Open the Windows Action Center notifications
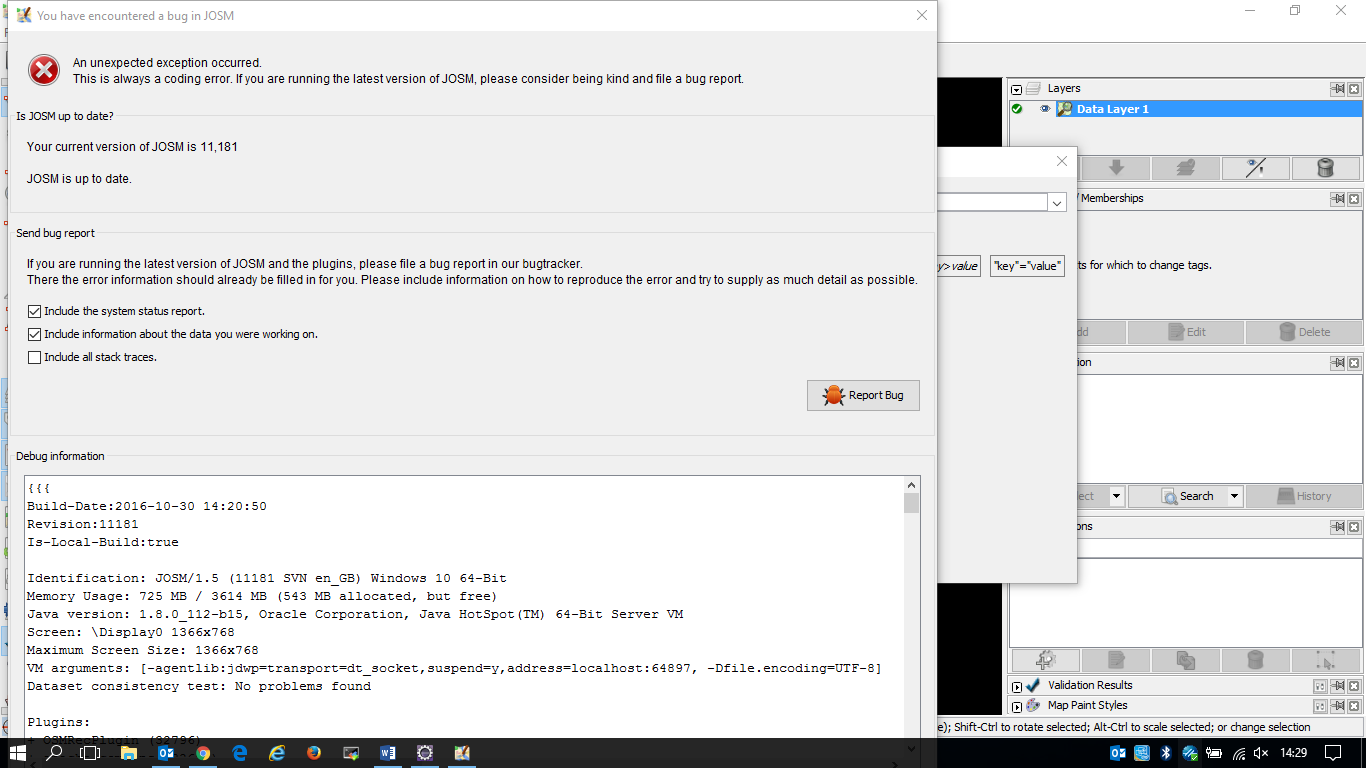The width and height of the screenshot is (1366, 768). tap(1333, 753)
